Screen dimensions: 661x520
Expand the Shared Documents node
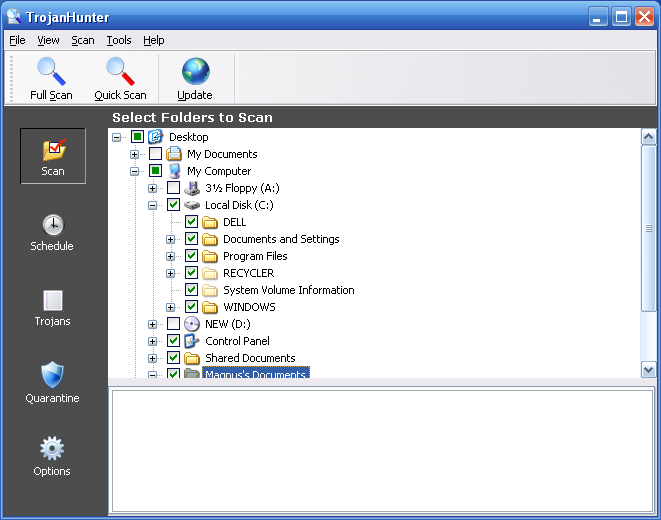(153, 358)
